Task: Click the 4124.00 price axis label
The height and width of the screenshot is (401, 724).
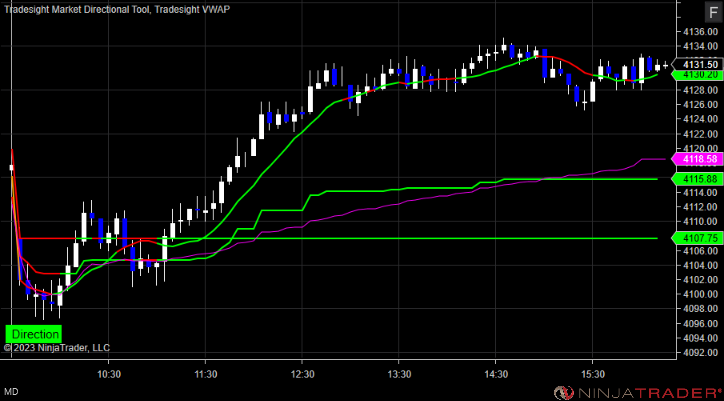Action: (x=701, y=119)
